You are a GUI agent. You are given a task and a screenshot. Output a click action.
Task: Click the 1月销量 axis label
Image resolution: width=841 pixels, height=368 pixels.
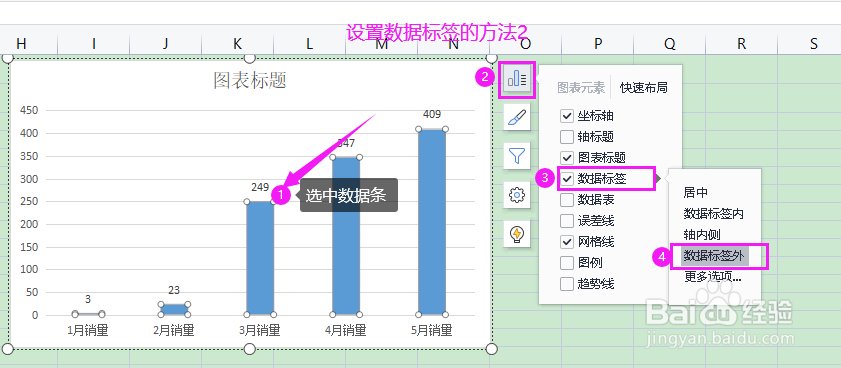(x=88, y=330)
